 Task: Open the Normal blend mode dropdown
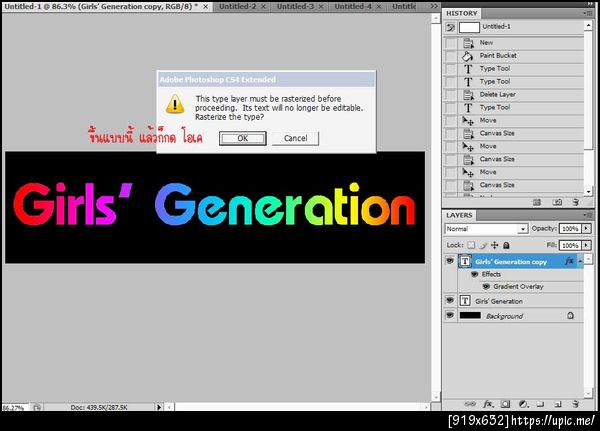click(x=486, y=229)
